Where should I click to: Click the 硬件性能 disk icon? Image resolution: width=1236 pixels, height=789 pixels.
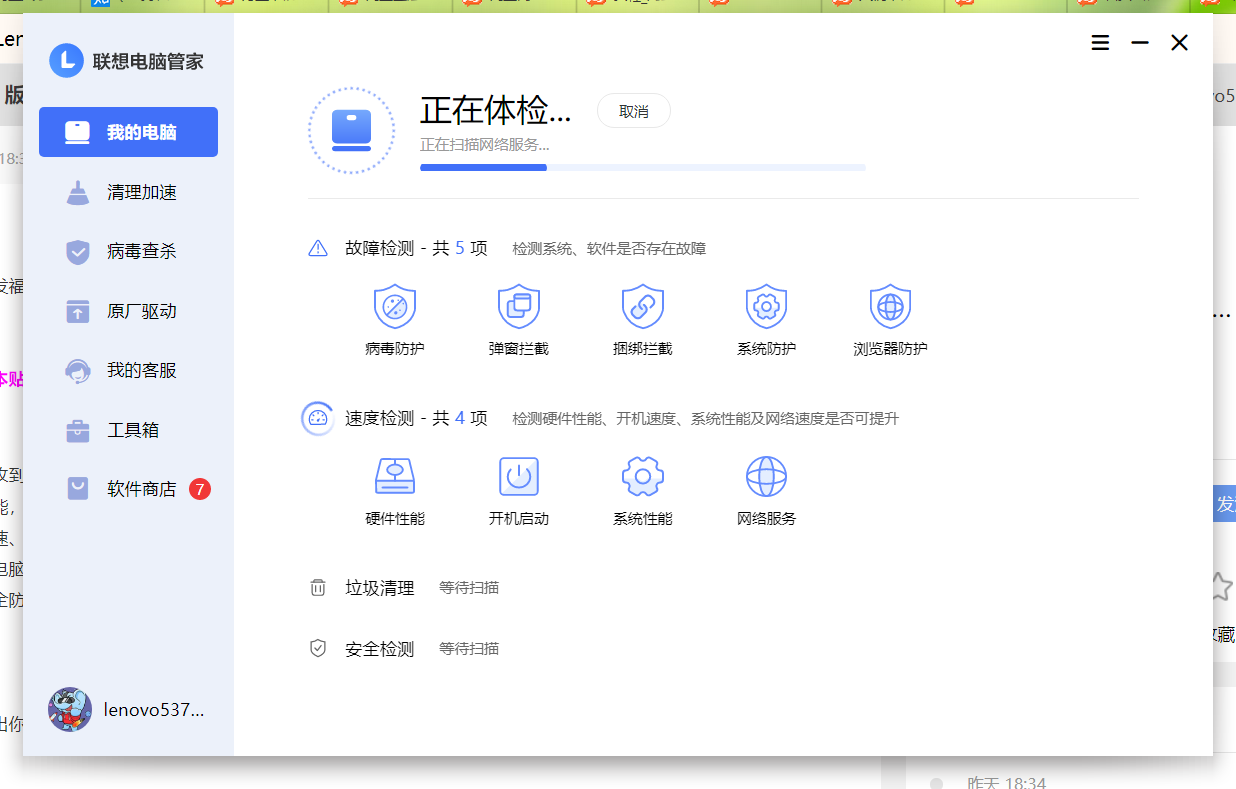pos(395,477)
